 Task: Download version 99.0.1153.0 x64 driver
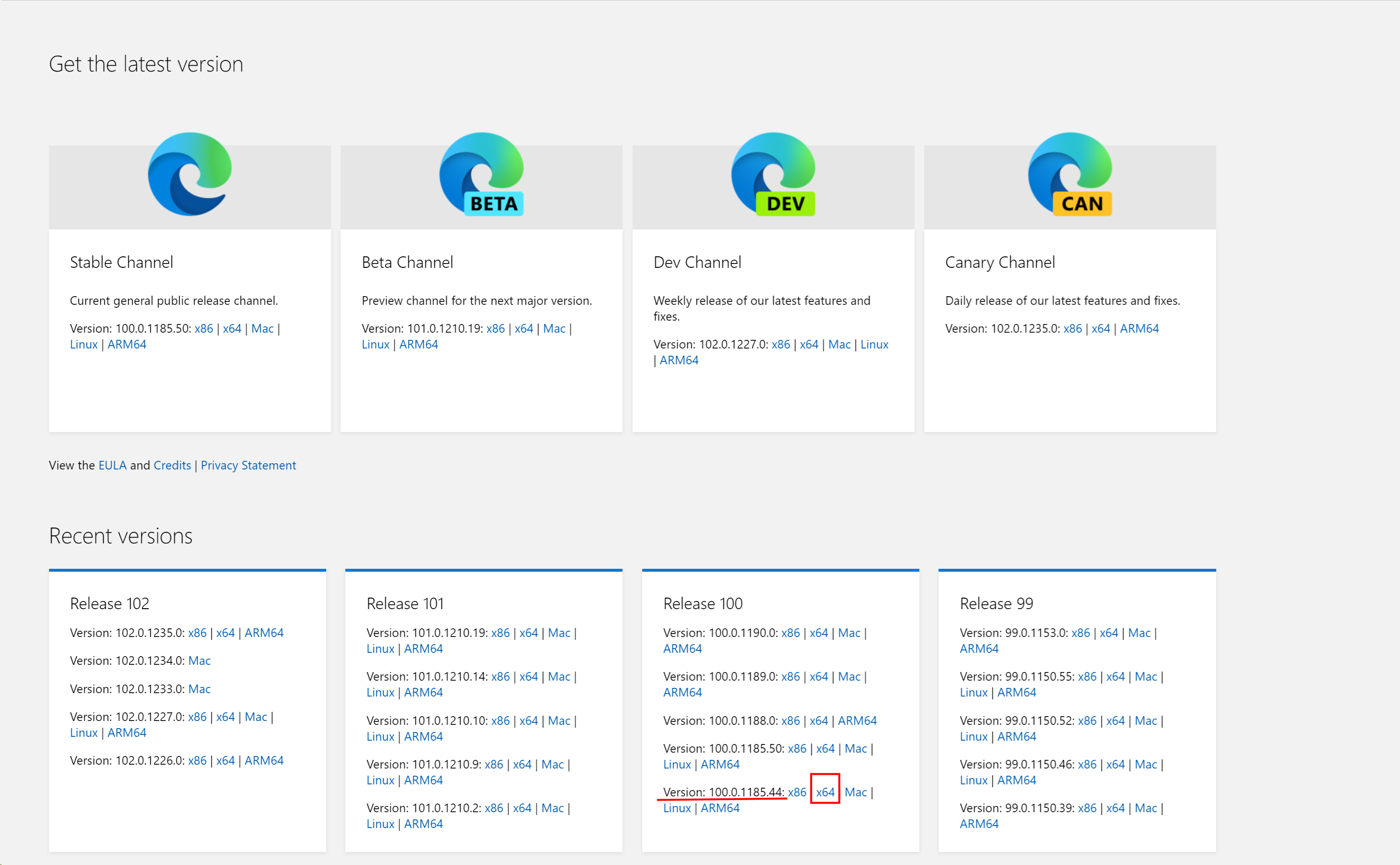point(1109,633)
